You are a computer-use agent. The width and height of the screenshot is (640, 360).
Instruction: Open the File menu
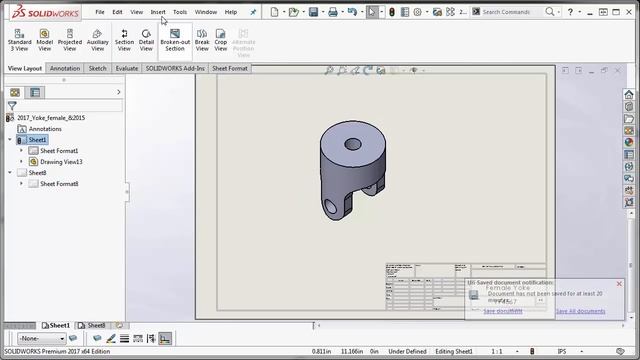[100, 12]
